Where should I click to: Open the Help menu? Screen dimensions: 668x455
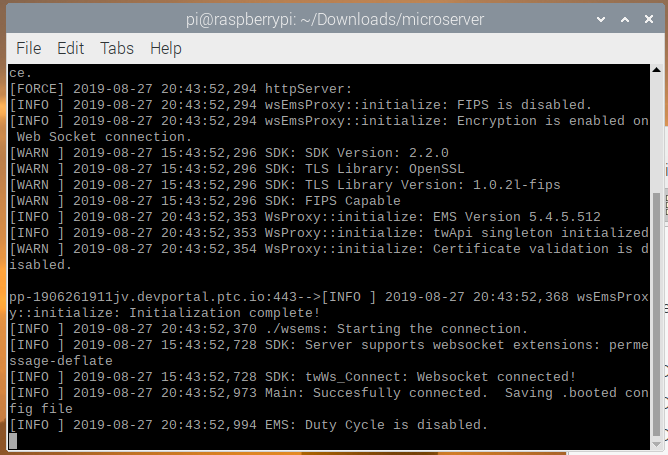tap(165, 48)
